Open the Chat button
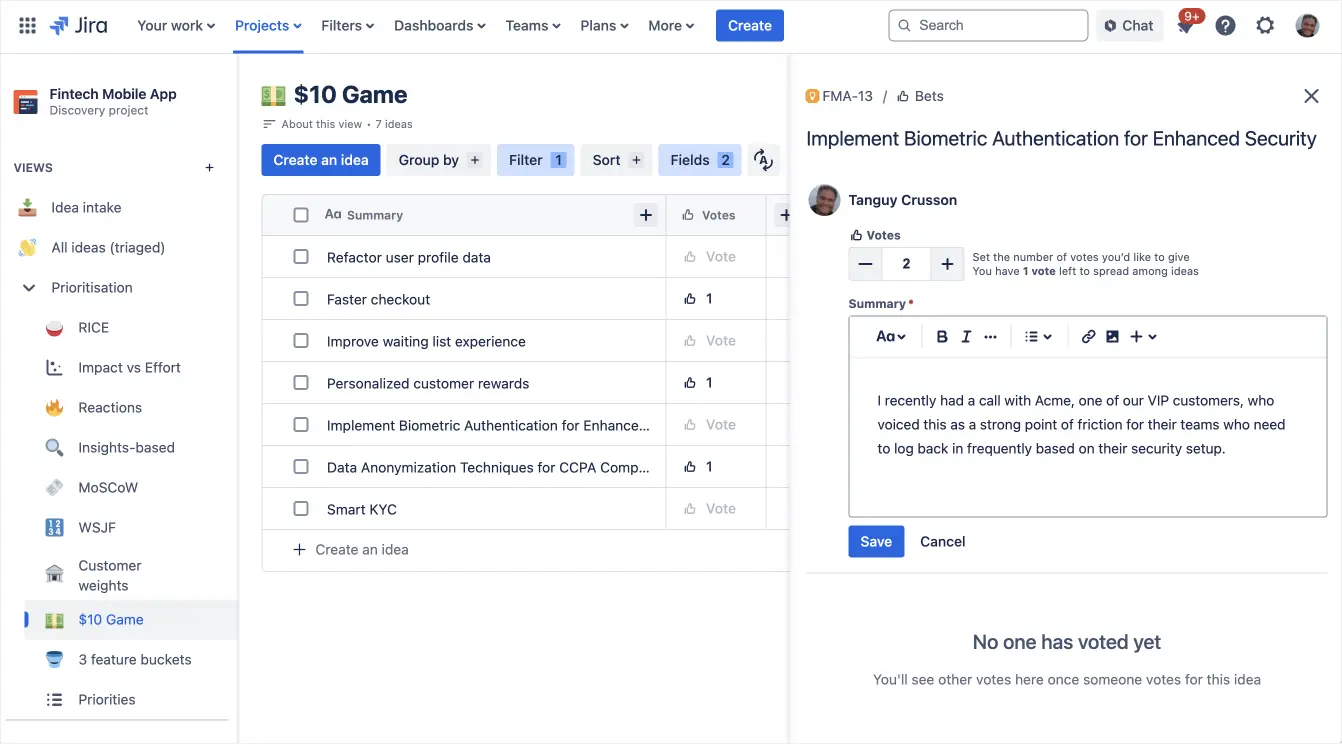 tap(1129, 26)
